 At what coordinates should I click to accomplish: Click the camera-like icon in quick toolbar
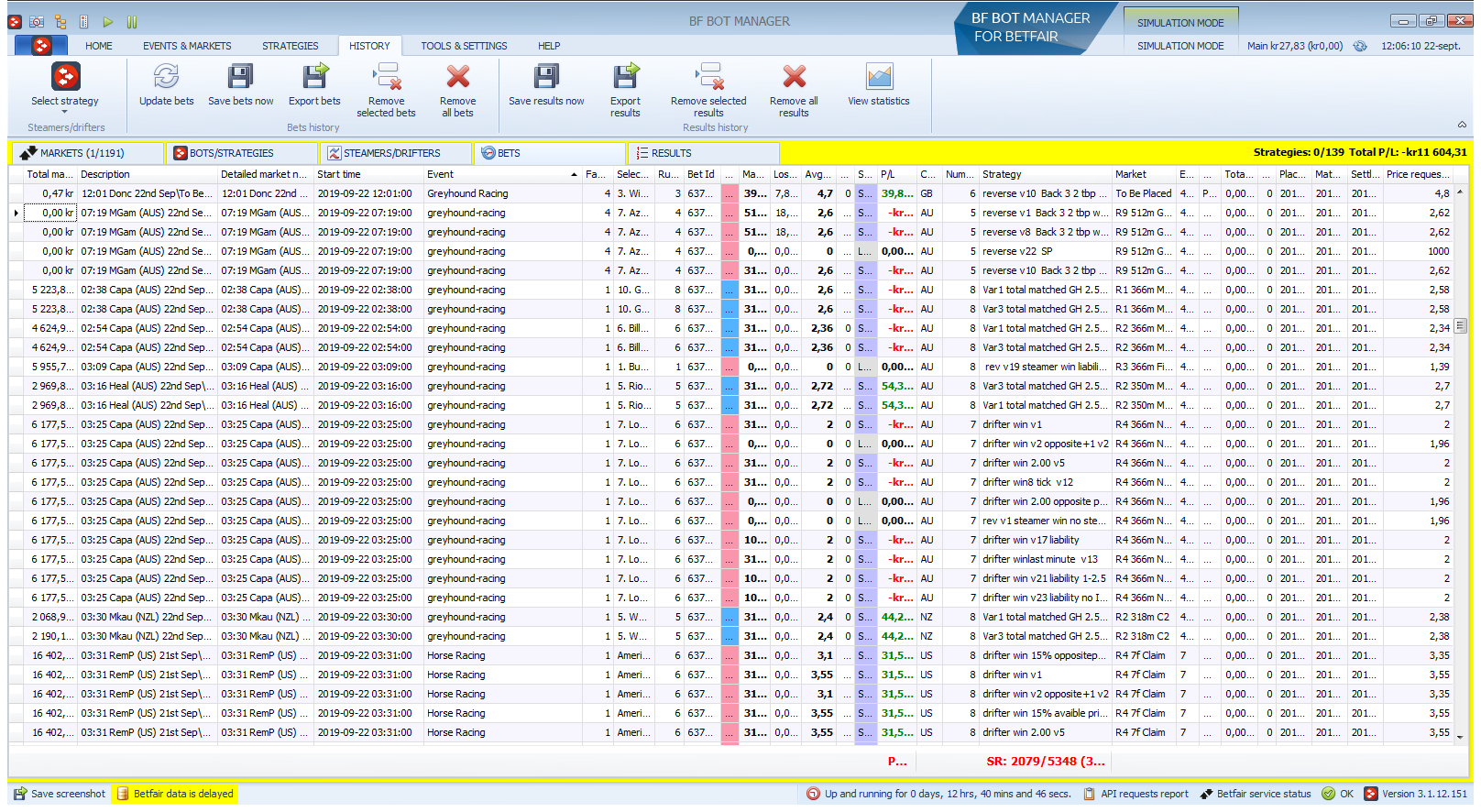coord(37,21)
